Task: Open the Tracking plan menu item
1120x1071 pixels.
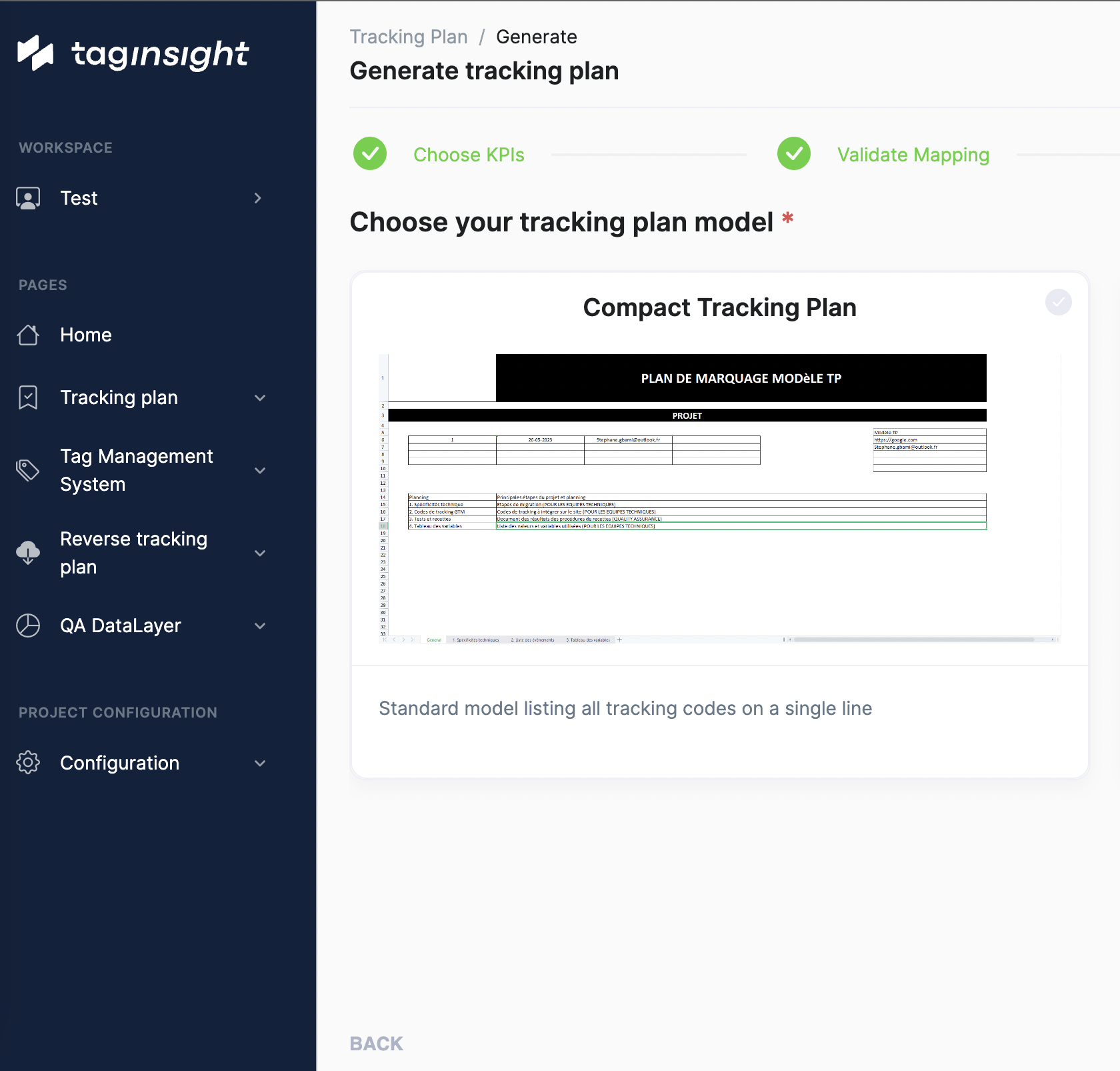Action: tap(119, 397)
